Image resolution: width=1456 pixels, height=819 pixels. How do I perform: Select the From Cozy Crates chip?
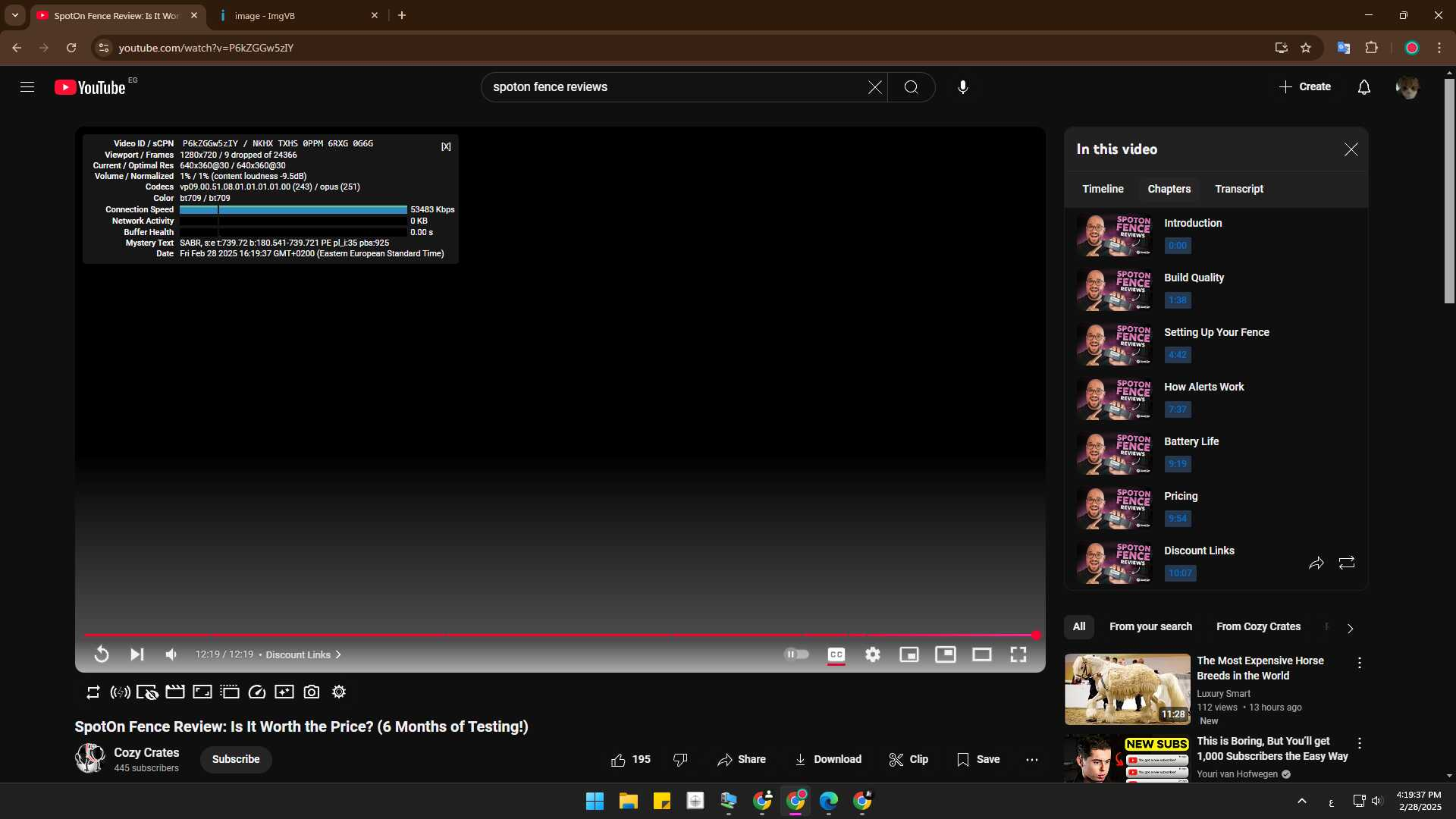pyautogui.click(x=1258, y=626)
